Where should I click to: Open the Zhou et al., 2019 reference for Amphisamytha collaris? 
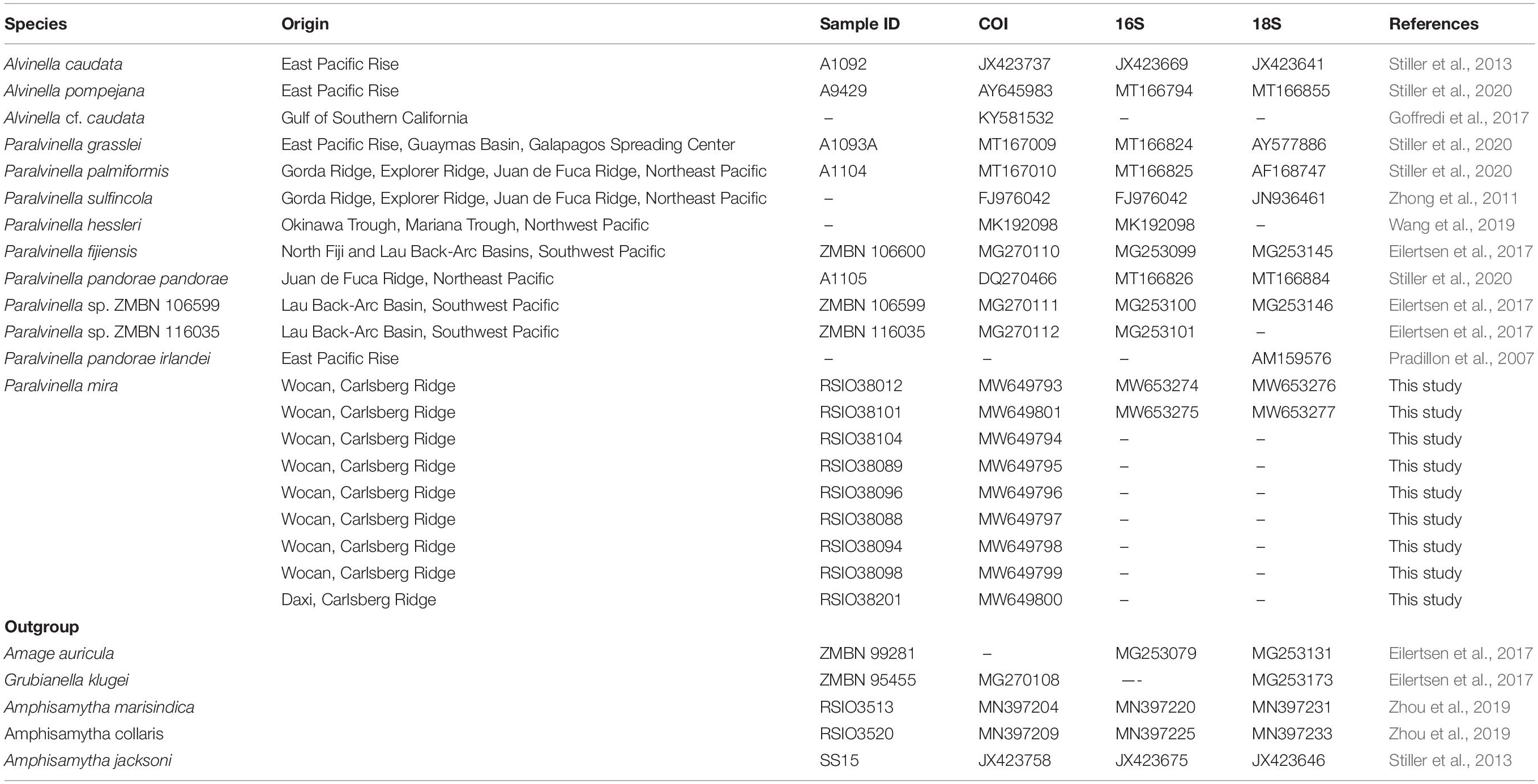click(x=1449, y=734)
